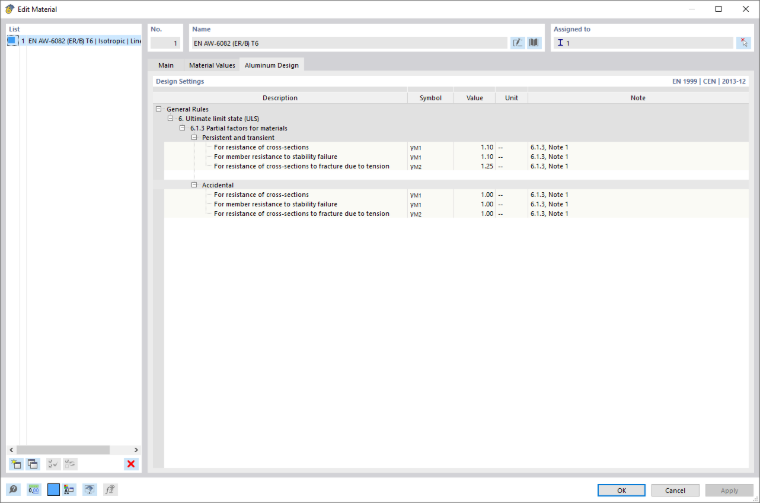Screen dimensions: 760x503
Task: Click the select-in-graphic icon in Assigned to
Action: pos(744,43)
